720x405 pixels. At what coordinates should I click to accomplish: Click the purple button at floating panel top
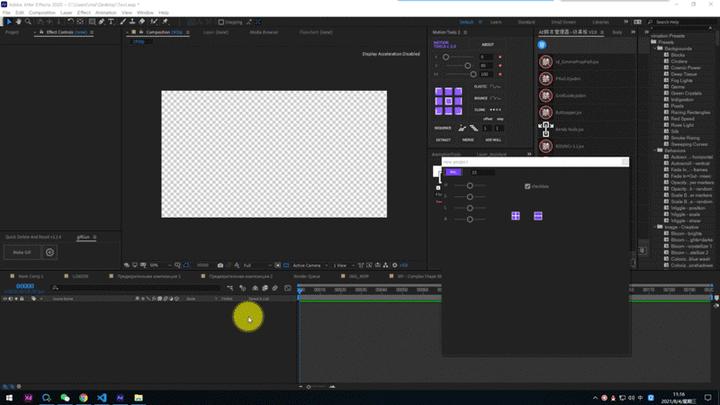pos(454,172)
